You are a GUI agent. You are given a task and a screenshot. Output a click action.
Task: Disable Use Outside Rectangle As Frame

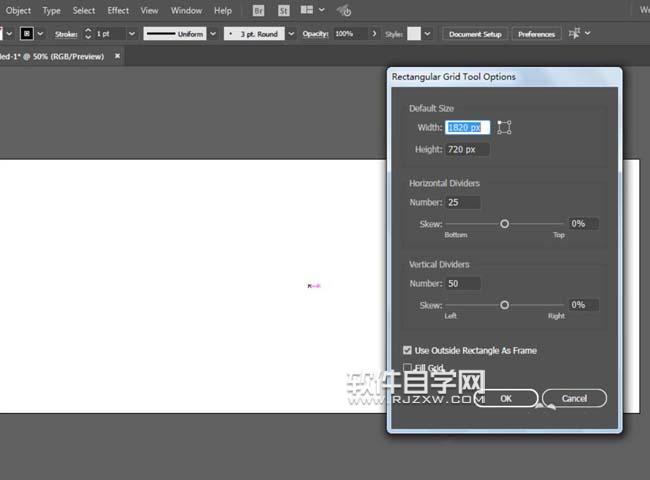click(407, 350)
